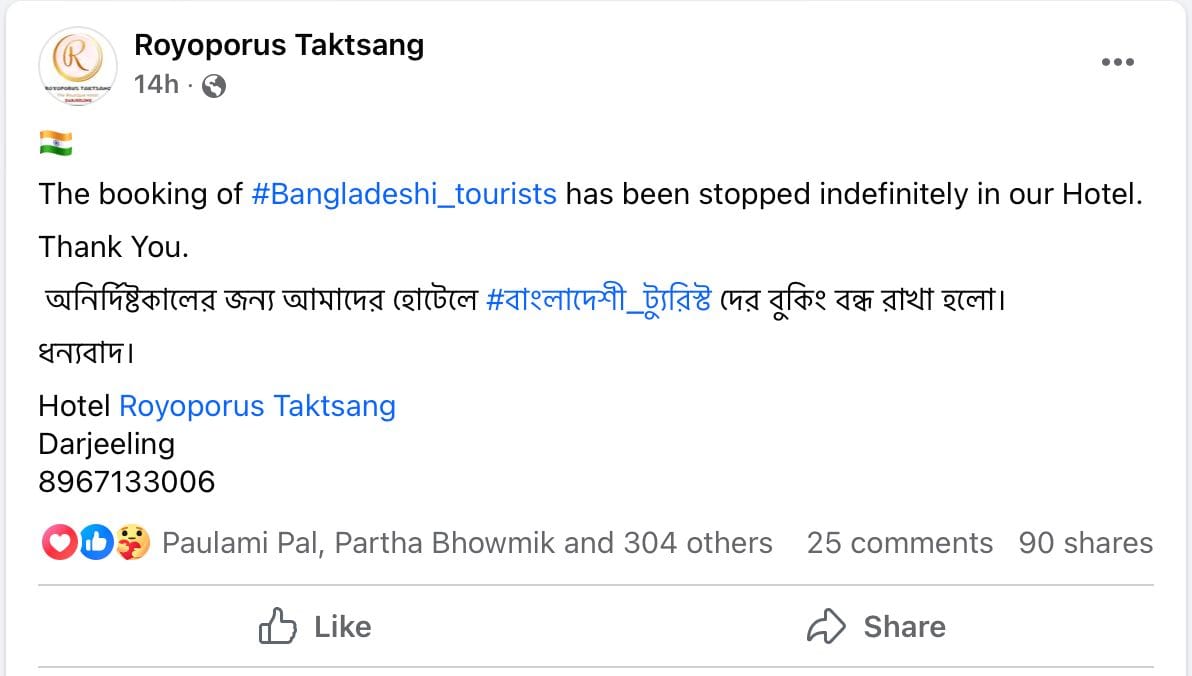The height and width of the screenshot is (676, 1192).
Task: Click the thumbs-up icon beside Like
Action: [x=277, y=627]
